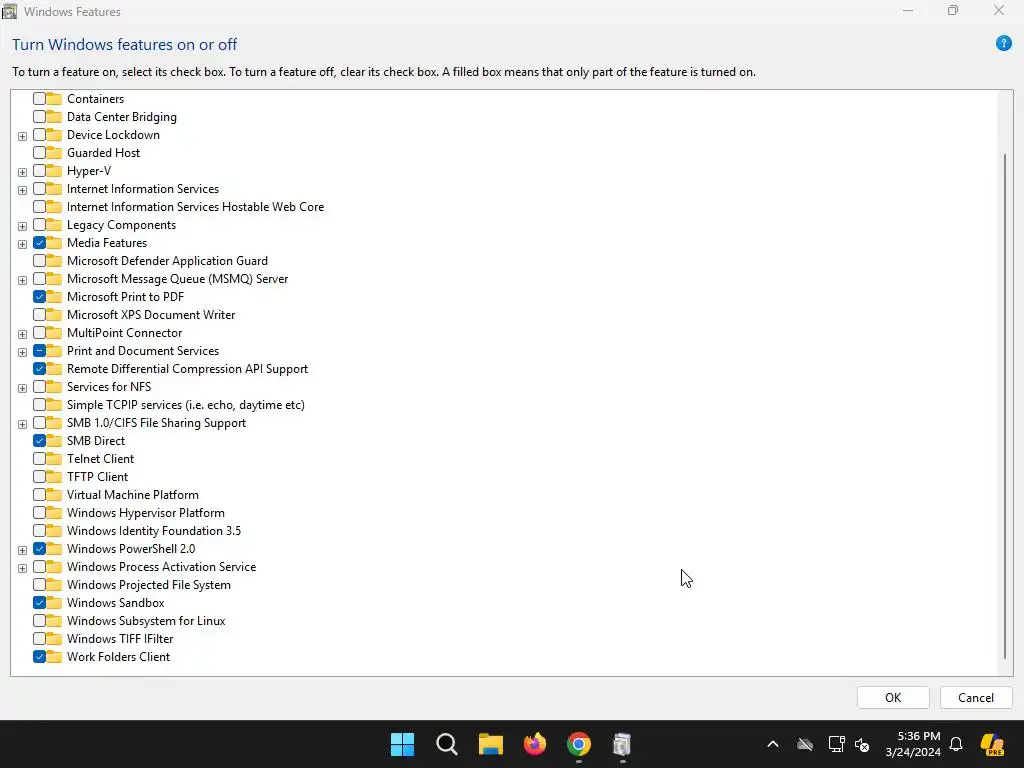The image size is (1024, 768).
Task: Select Microsoft Defender Application Guard text
Action: tap(167, 261)
